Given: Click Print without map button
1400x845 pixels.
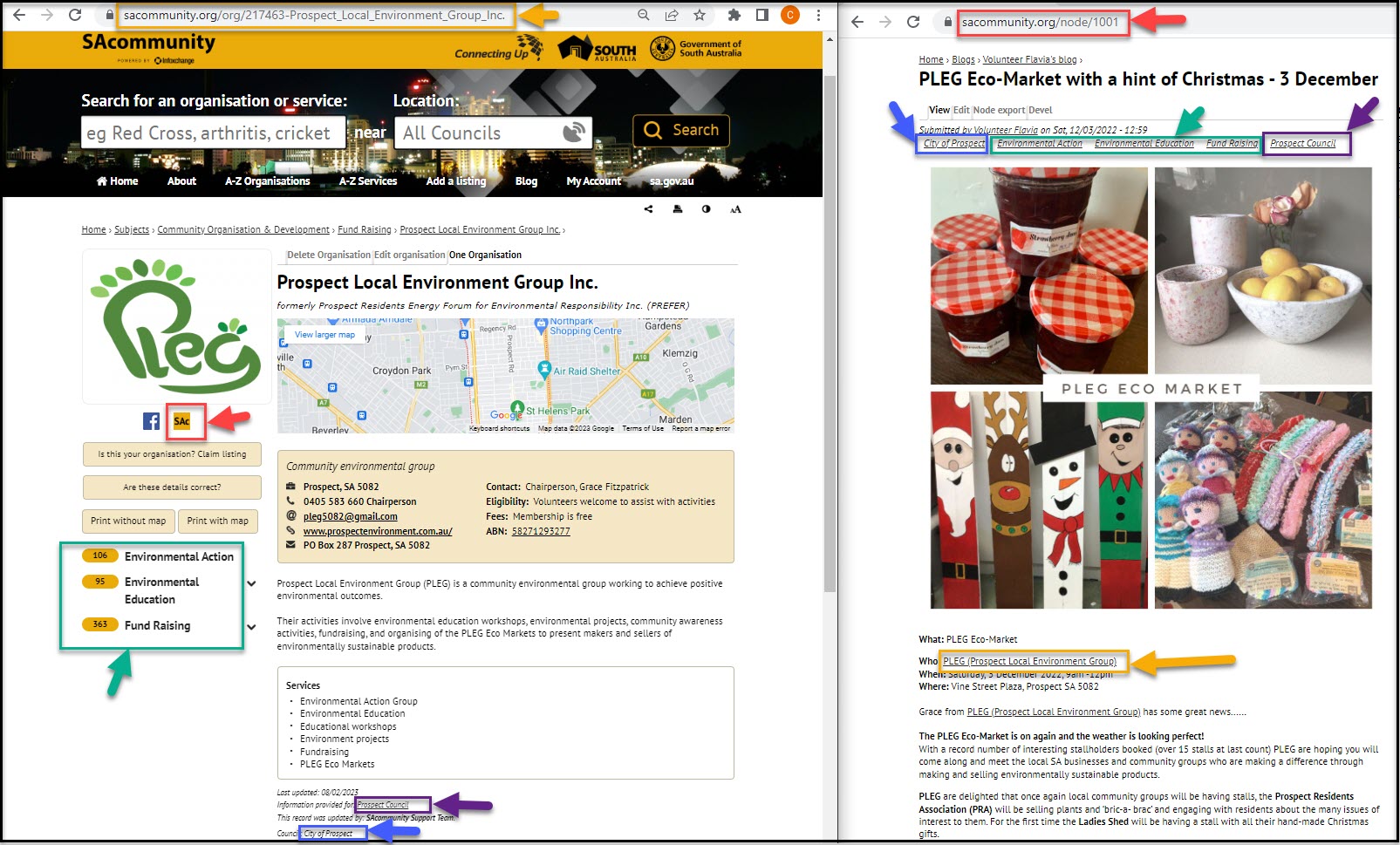Looking at the screenshot, I should 128,521.
